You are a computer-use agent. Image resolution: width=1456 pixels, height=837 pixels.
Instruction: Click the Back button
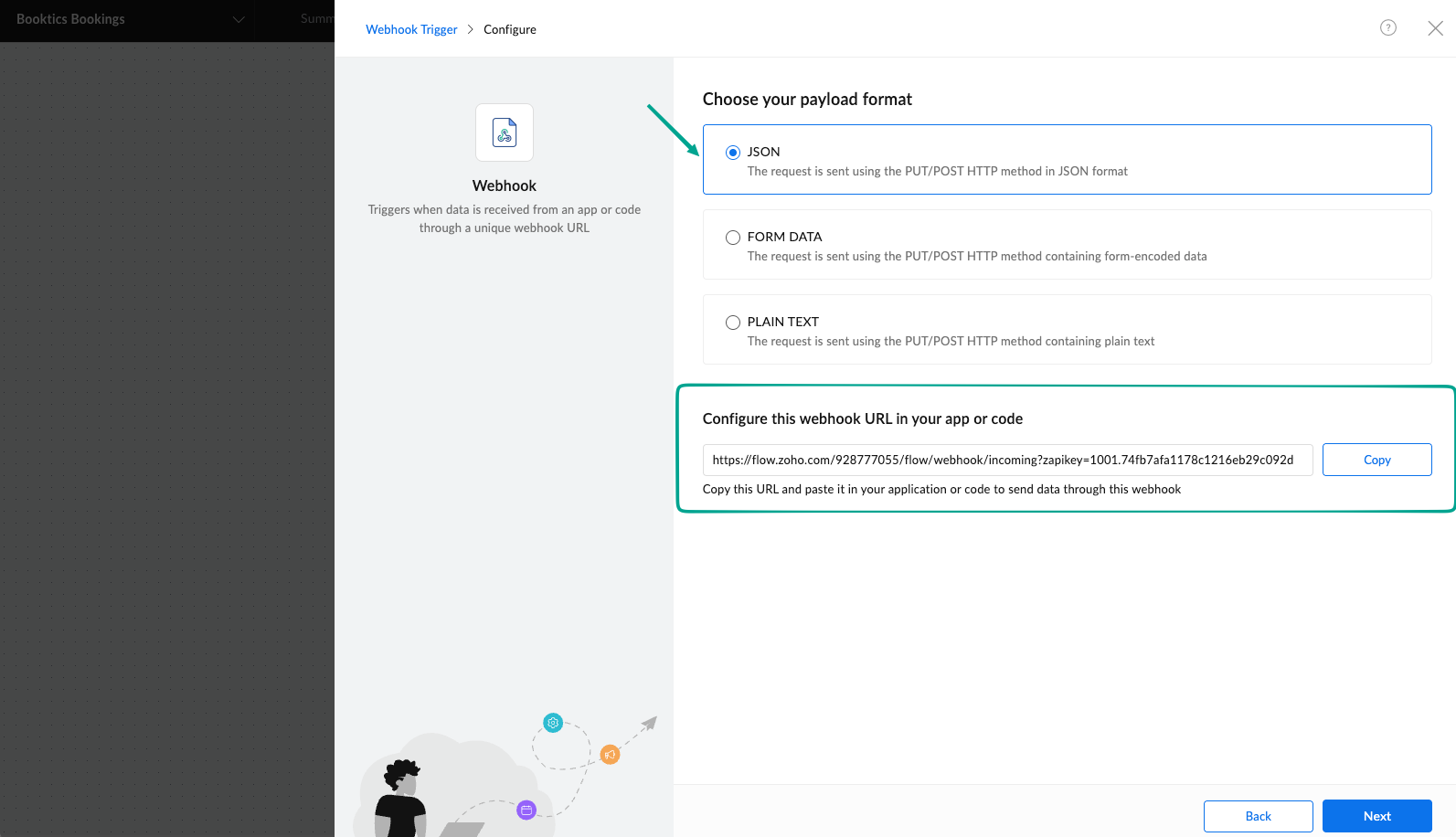[1258, 816]
